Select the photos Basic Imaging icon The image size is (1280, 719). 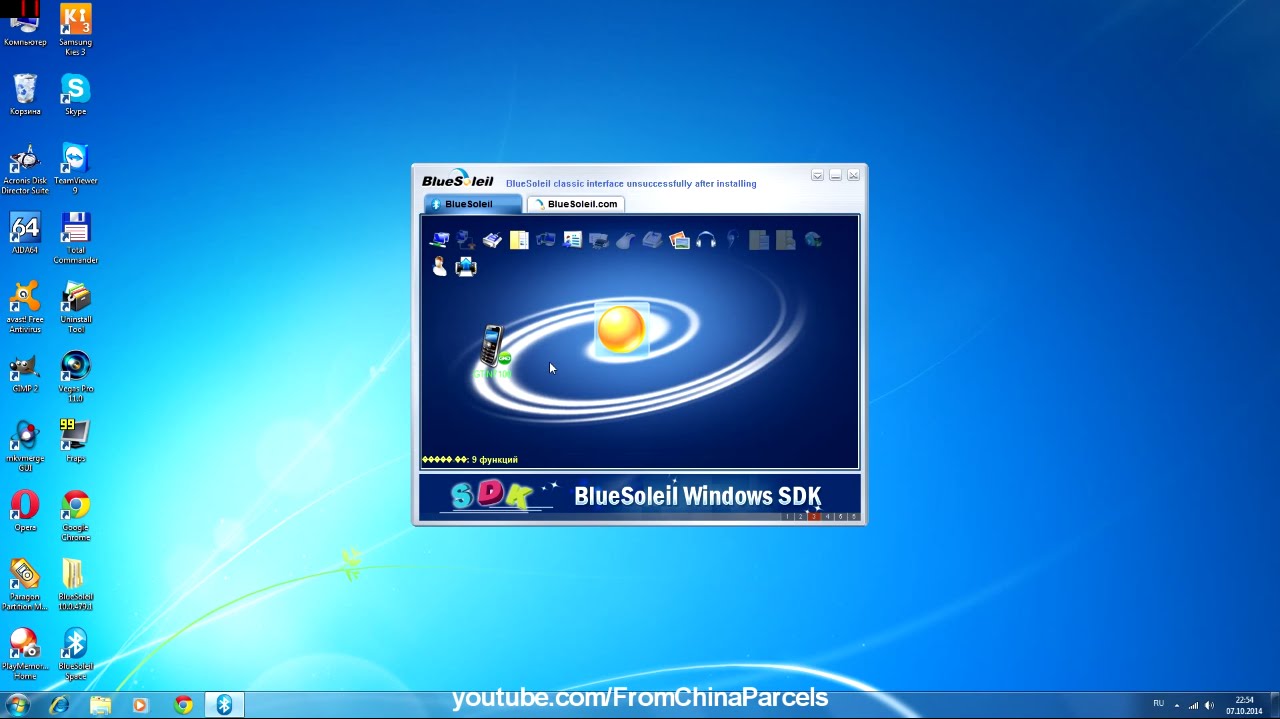click(679, 240)
